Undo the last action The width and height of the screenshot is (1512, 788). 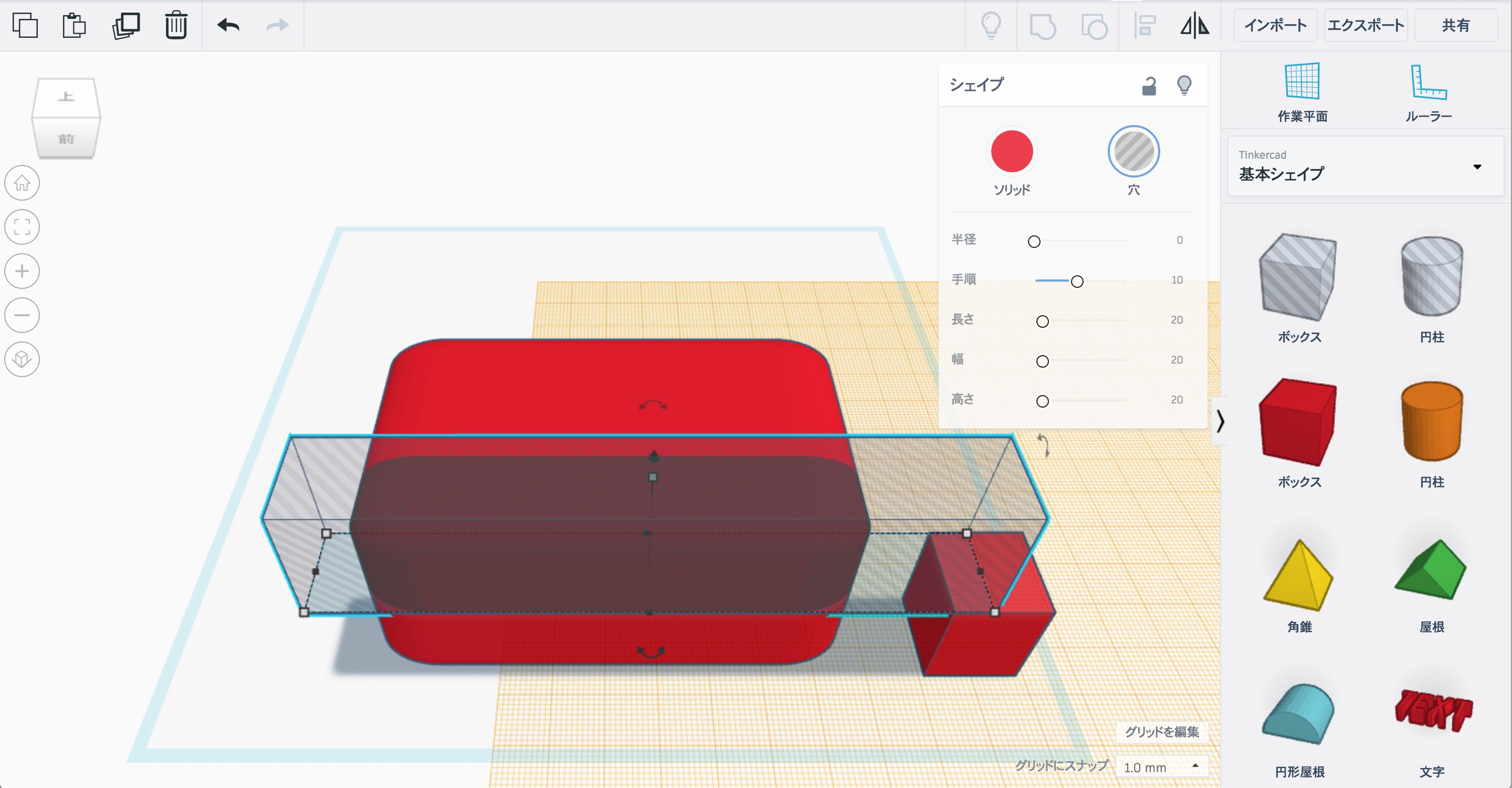[228, 25]
